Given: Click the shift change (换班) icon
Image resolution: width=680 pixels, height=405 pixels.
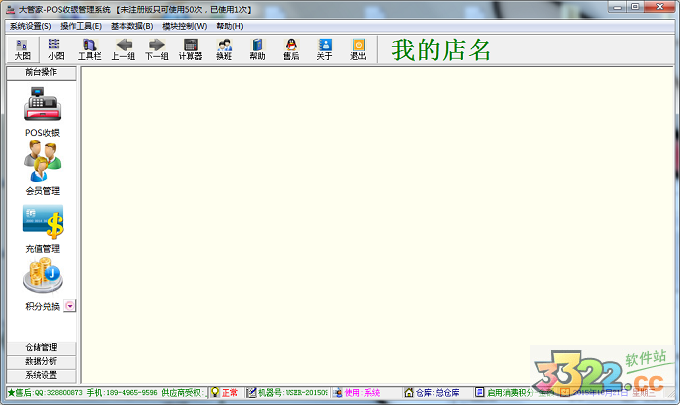Looking at the screenshot, I should pyautogui.click(x=224, y=49).
